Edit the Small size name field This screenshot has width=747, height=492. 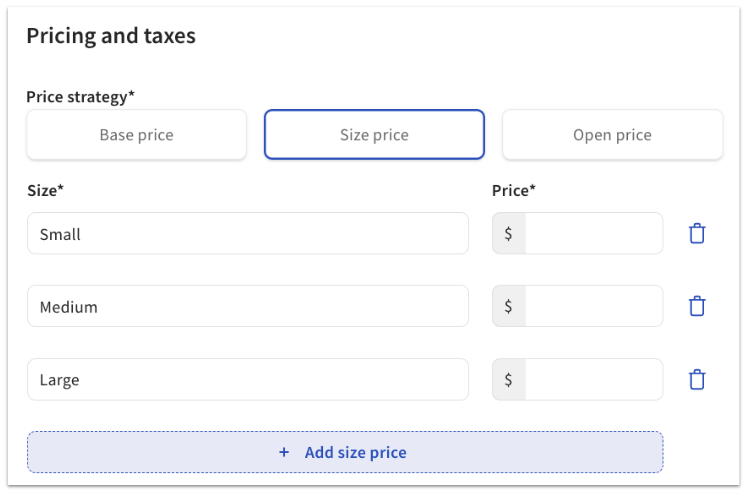(247, 234)
